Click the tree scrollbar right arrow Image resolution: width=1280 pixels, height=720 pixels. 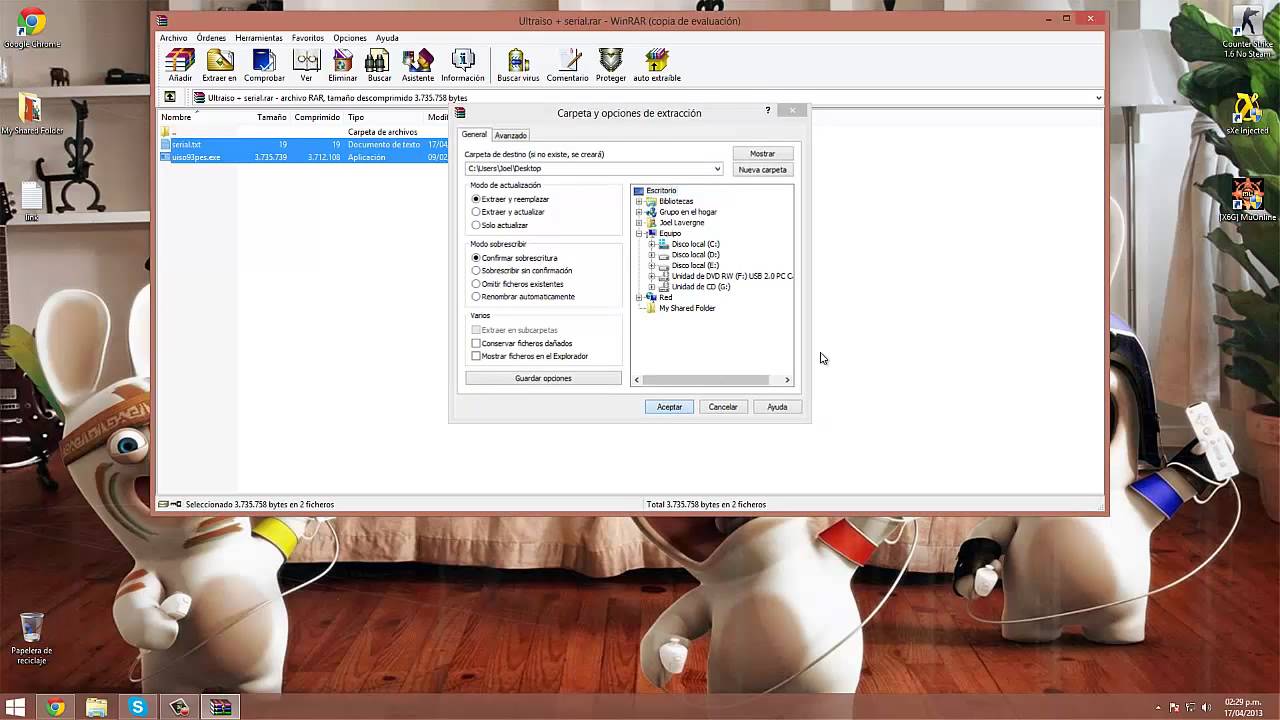pyautogui.click(x=787, y=380)
